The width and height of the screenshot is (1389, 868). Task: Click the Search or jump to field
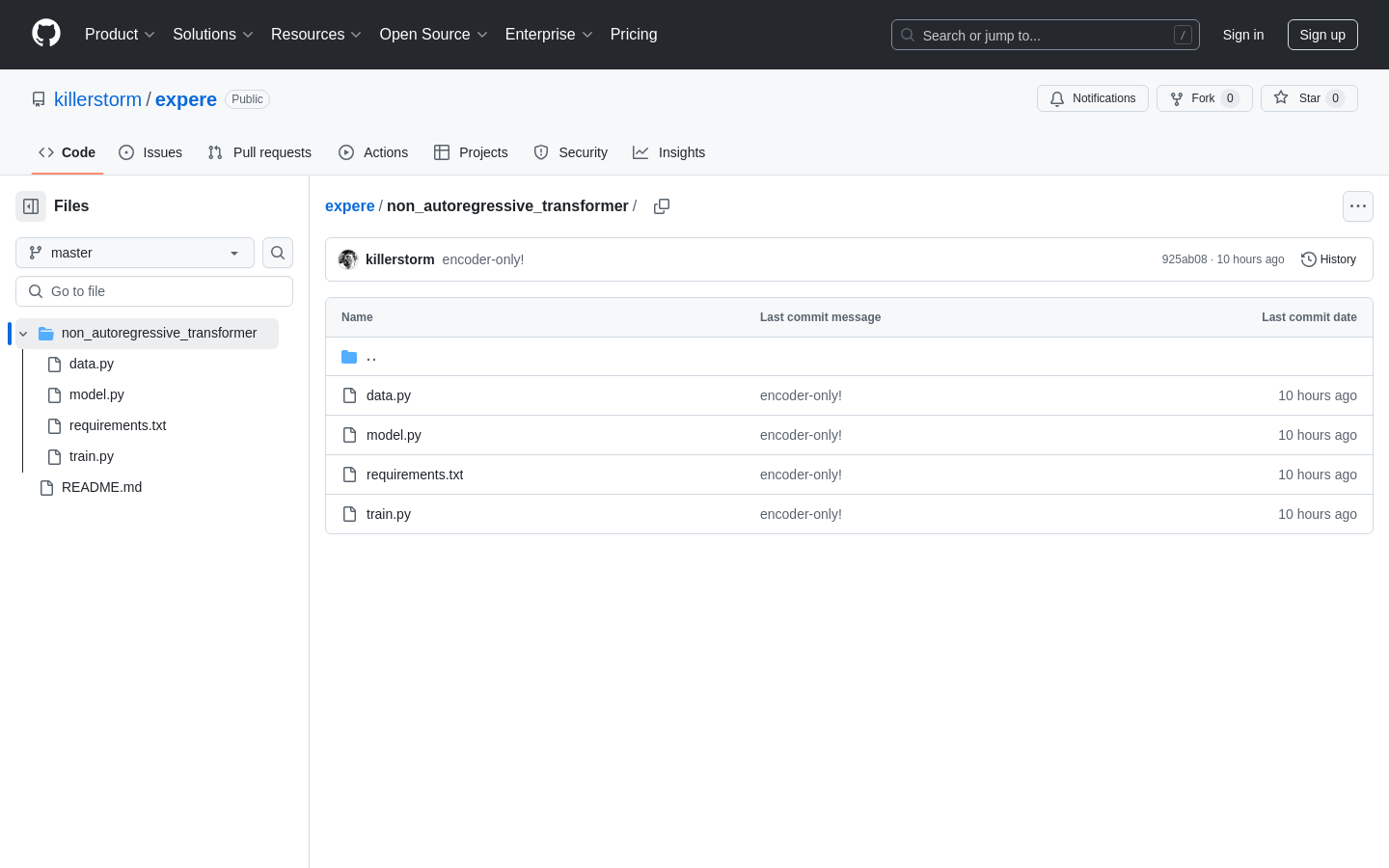pos(1046,35)
